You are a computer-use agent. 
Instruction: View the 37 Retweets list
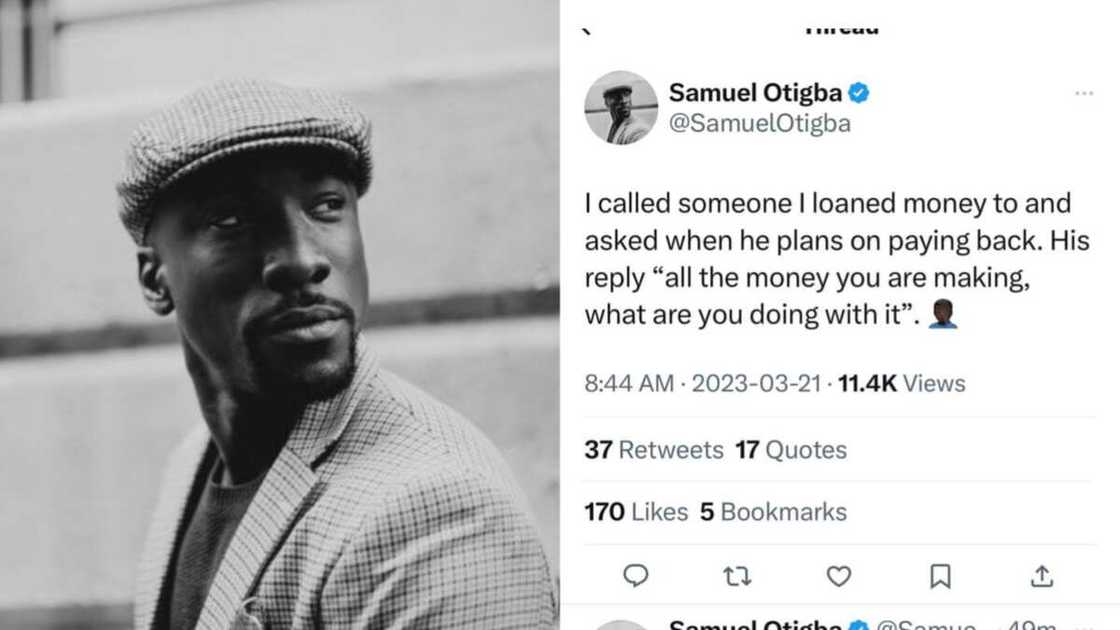pyautogui.click(x=654, y=450)
